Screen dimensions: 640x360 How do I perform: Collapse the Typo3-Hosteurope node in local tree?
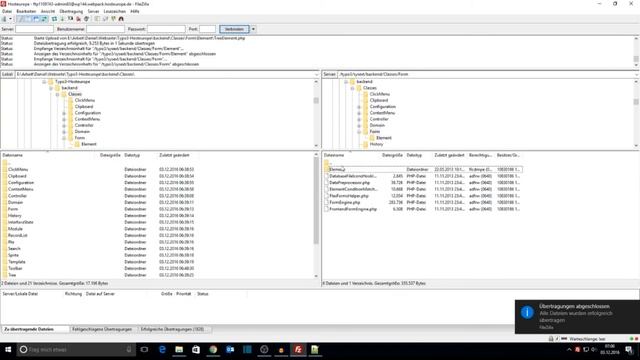point(44,82)
